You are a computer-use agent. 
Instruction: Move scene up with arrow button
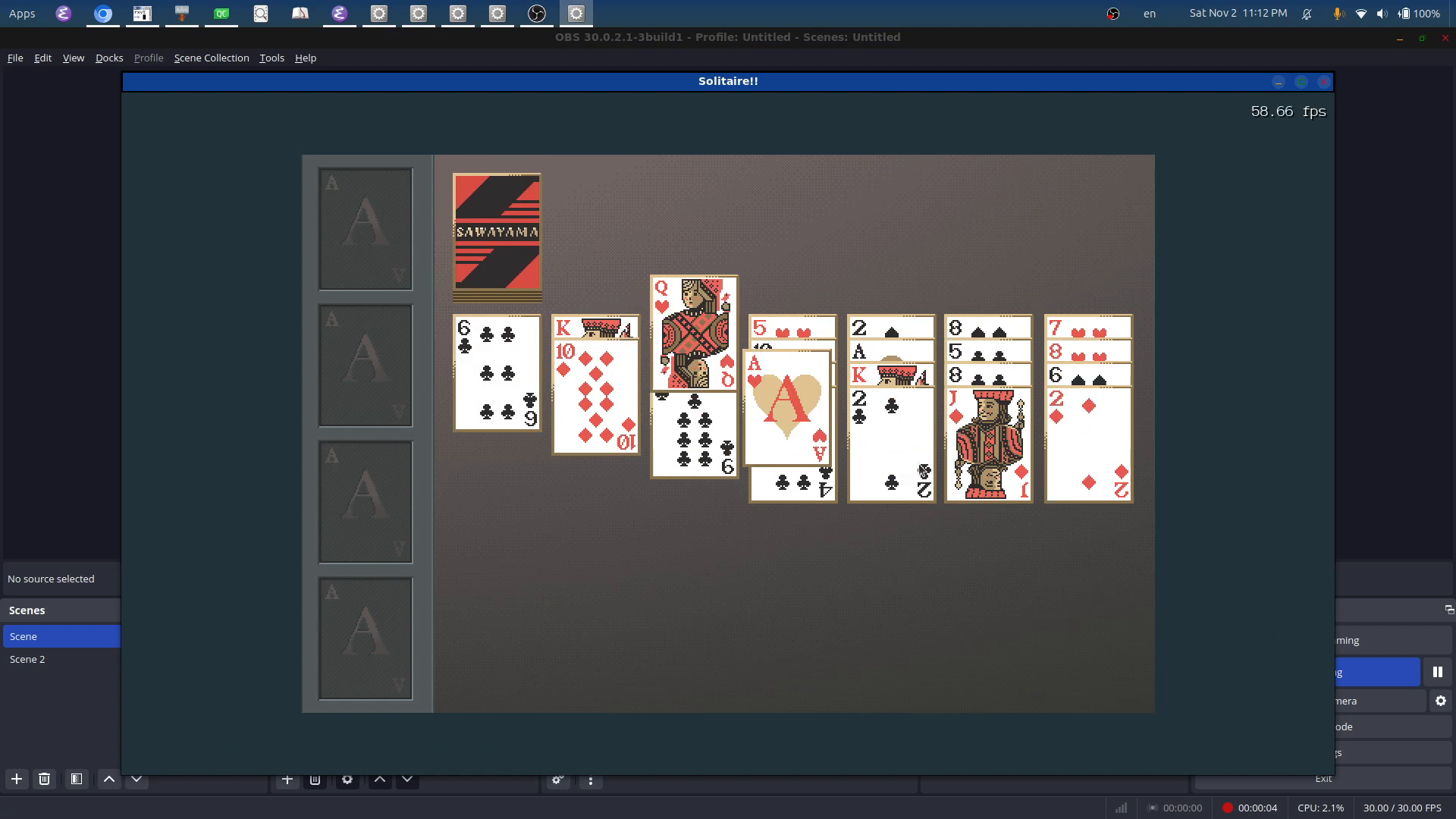(x=109, y=779)
